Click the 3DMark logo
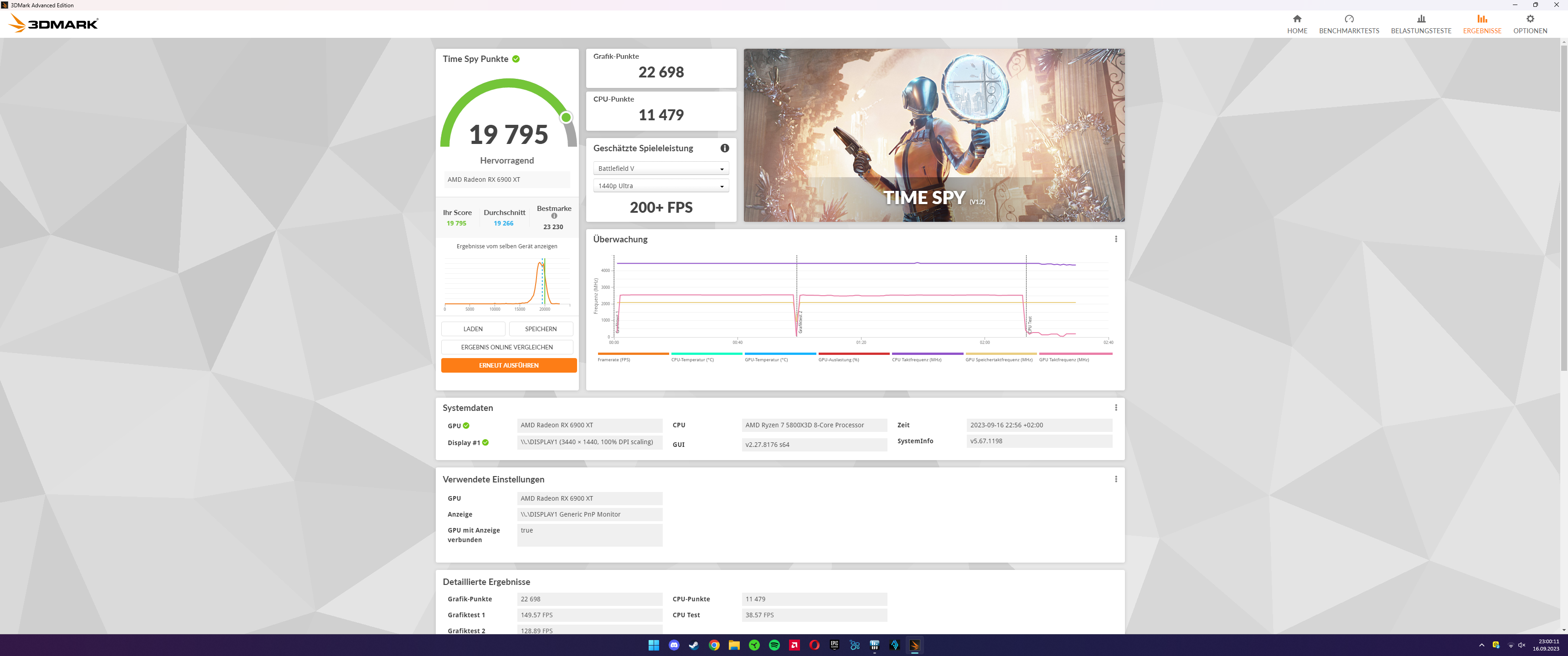The height and width of the screenshot is (656, 1568). (54, 24)
